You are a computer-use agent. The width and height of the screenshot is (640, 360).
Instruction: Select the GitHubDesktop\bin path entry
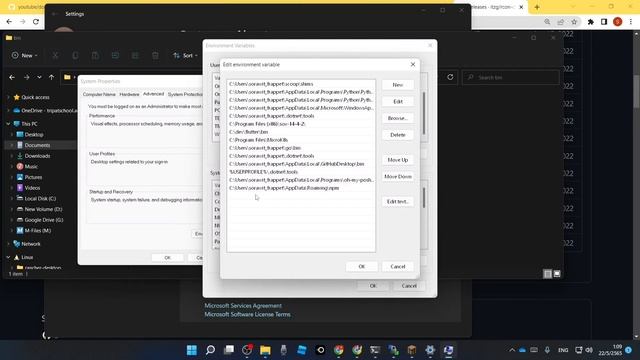click(x=301, y=164)
